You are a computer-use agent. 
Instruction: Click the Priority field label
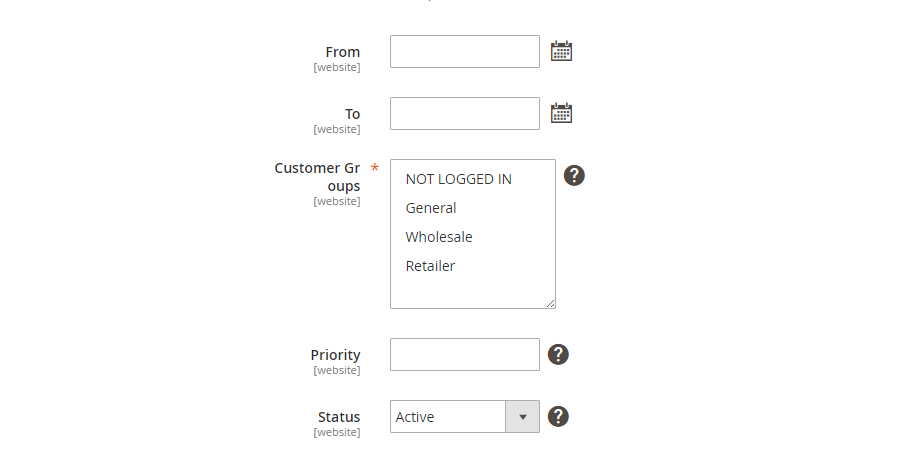click(x=335, y=355)
